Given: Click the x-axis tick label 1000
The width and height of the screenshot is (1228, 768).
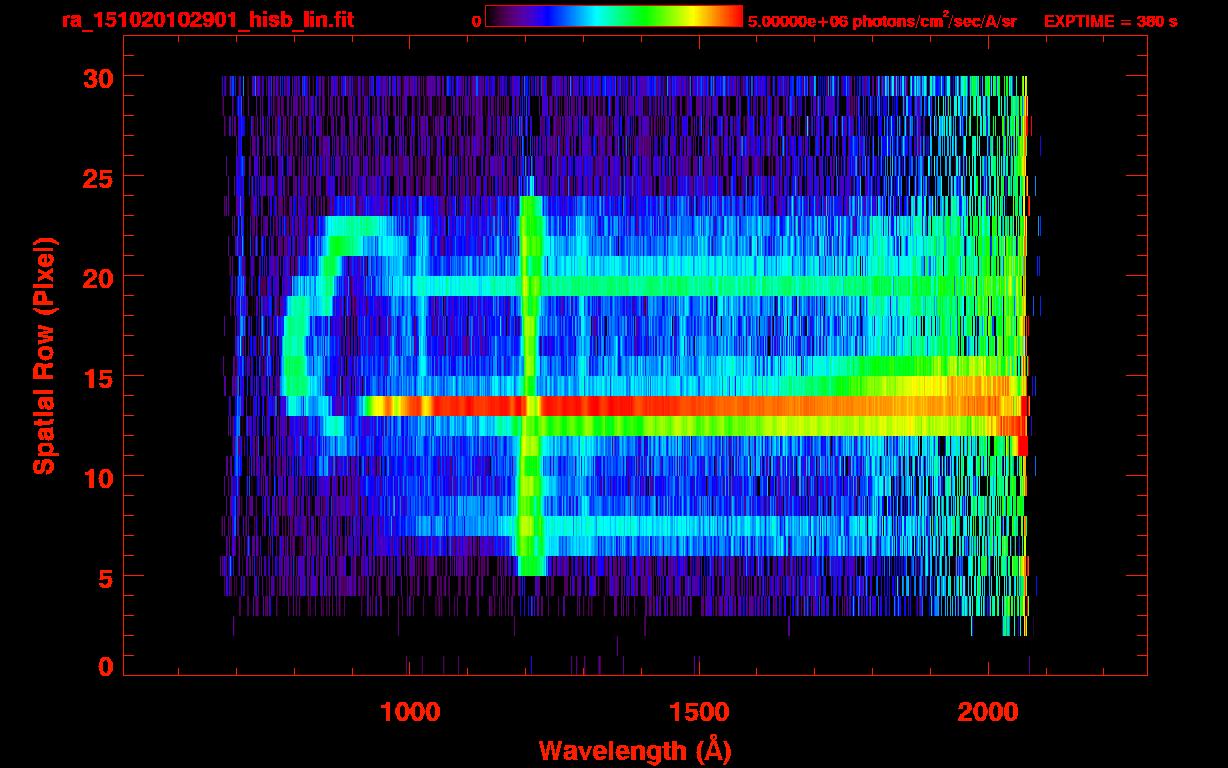Looking at the screenshot, I should (x=410, y=712).
